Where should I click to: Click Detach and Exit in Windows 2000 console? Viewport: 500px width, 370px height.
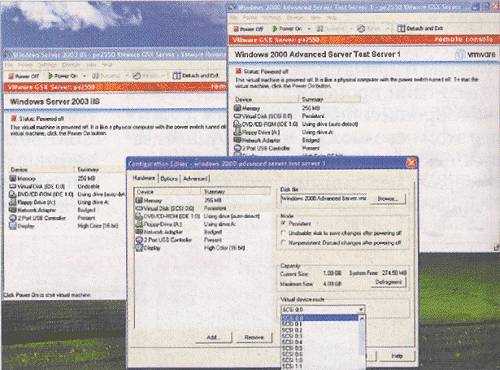[x=420, y=29]
